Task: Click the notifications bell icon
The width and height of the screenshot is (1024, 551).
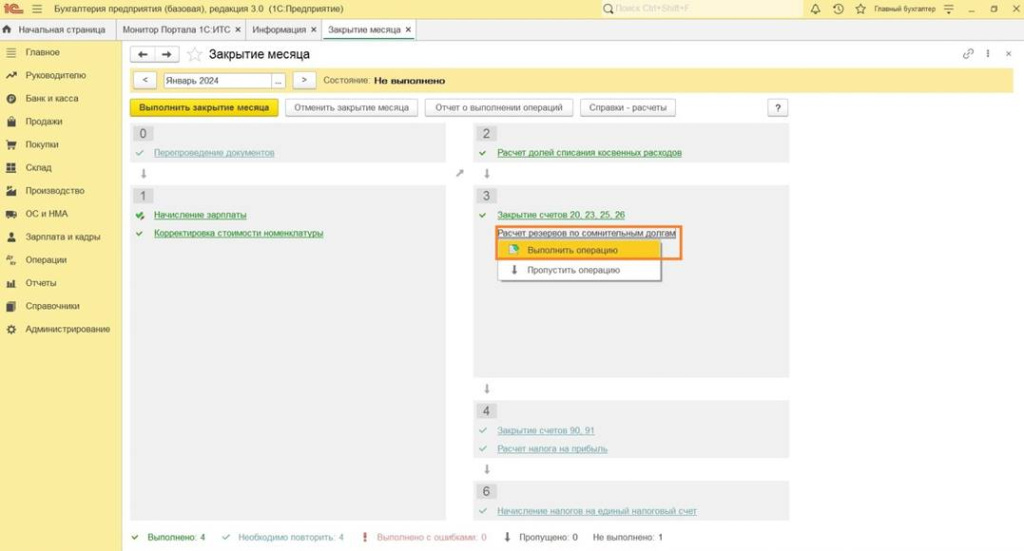Action: 816,9
